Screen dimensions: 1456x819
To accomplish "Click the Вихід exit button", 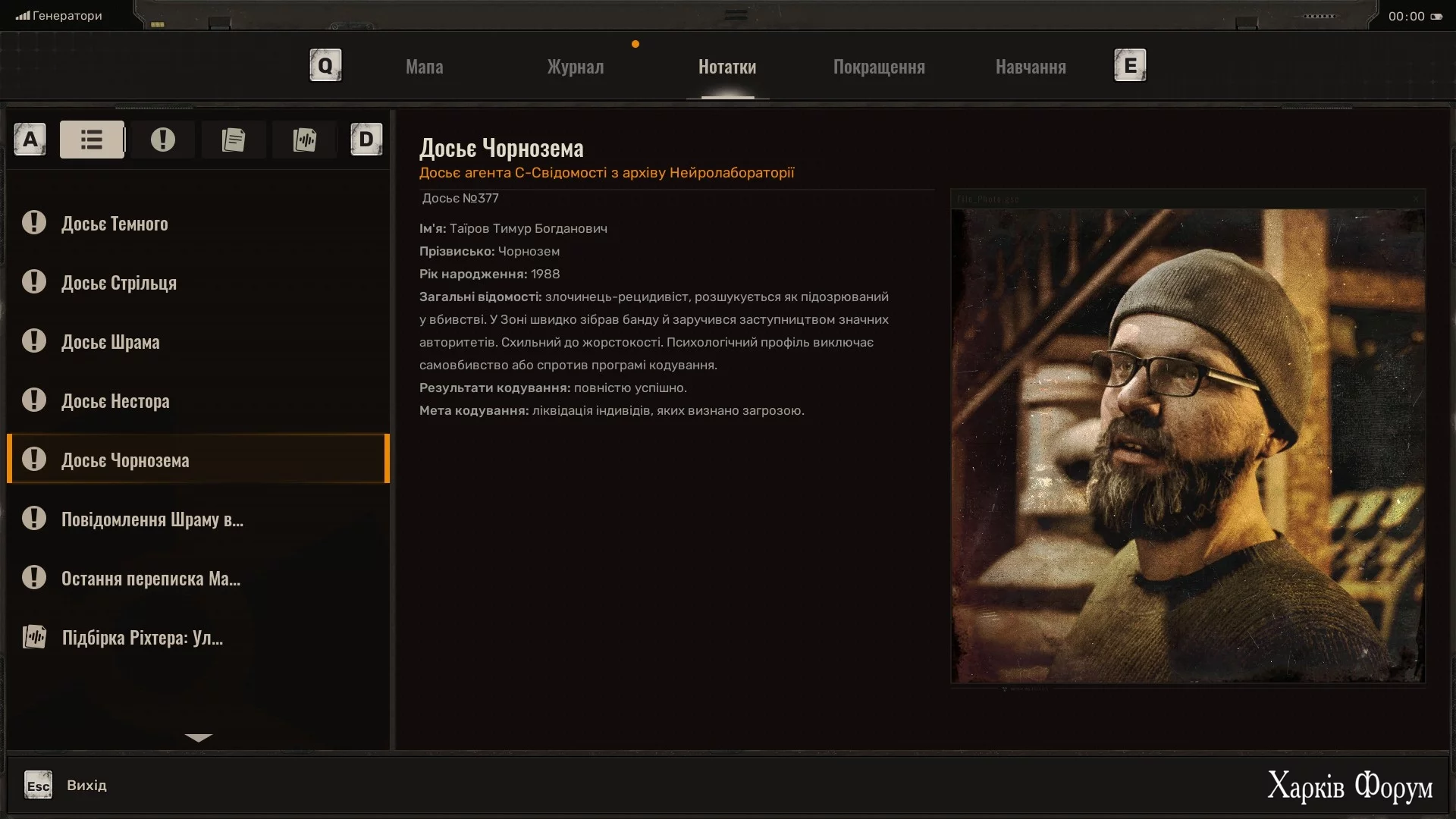I will [86, 786].
